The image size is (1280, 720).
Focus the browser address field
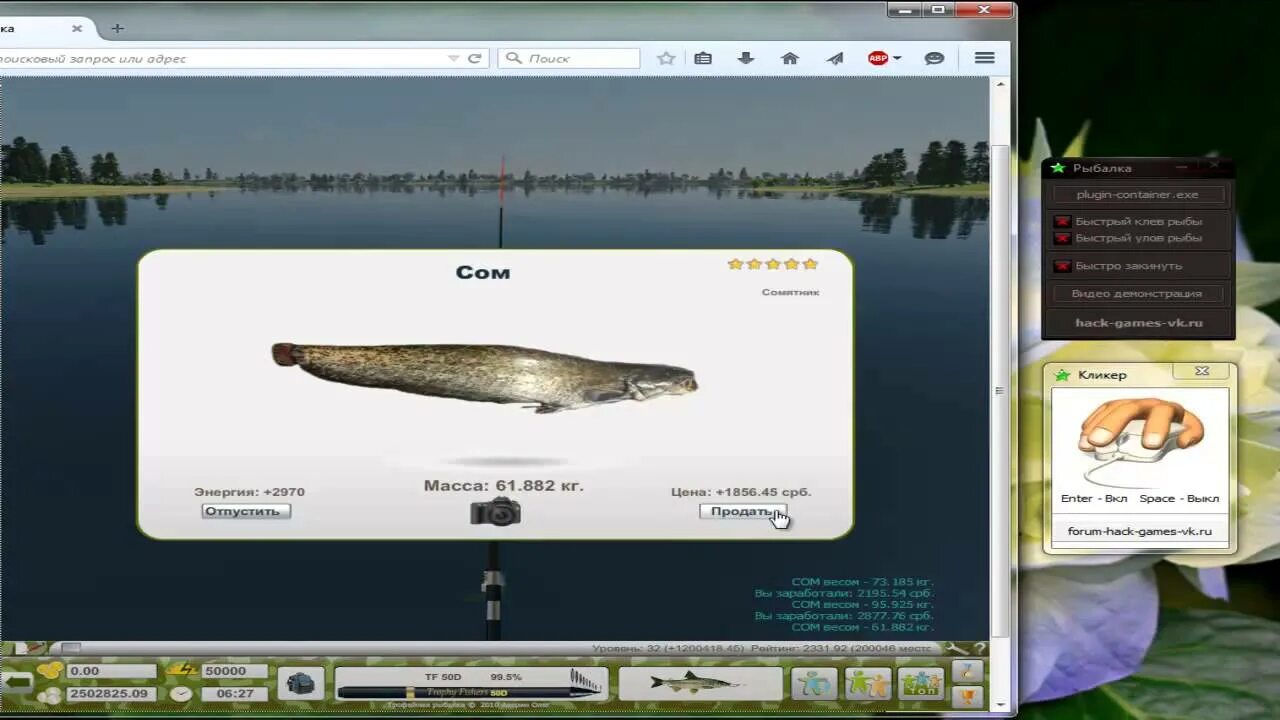220,59
